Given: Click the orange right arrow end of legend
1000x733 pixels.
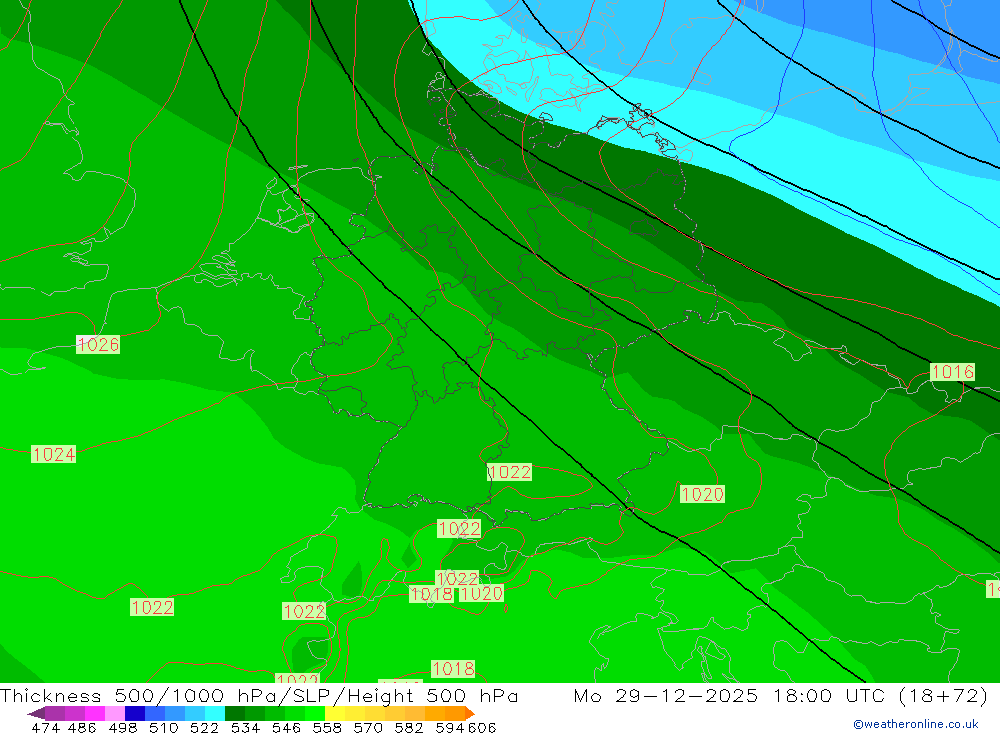Looking at the screenshot, I should tap(469, 713).
